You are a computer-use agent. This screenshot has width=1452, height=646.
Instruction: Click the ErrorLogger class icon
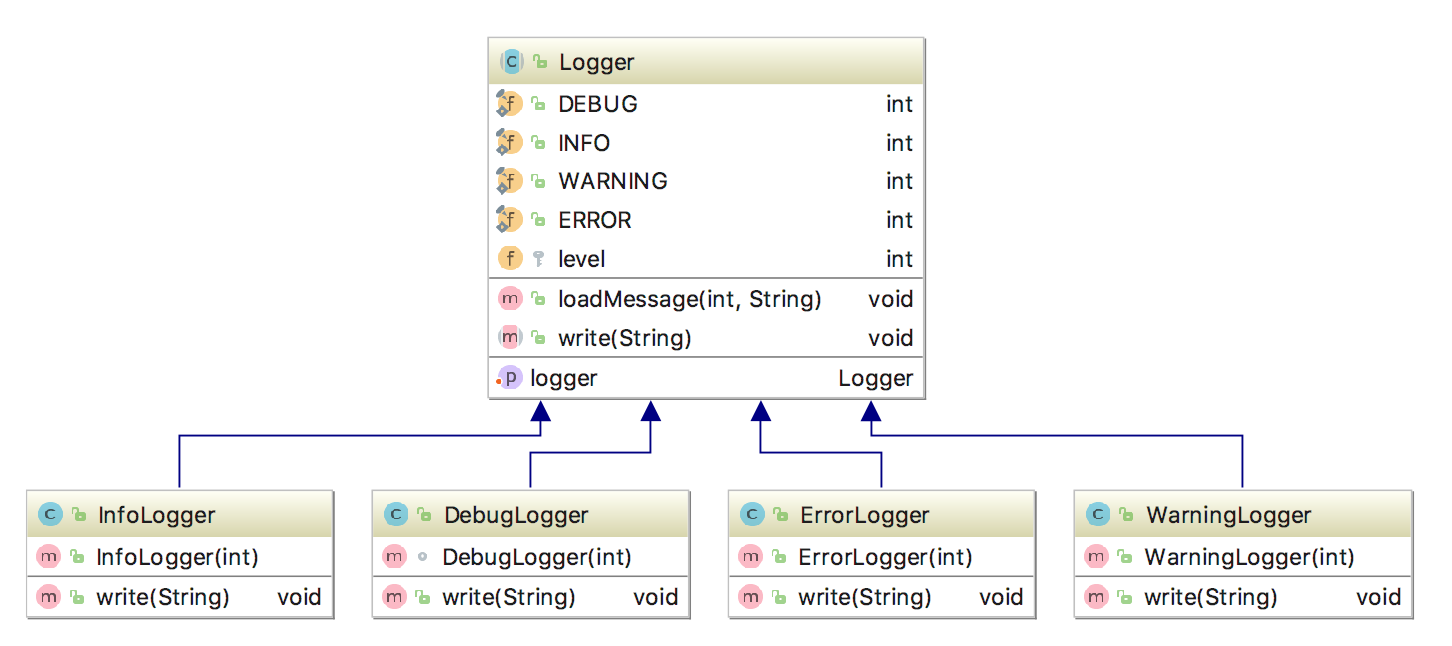click(x=752, y=515)
